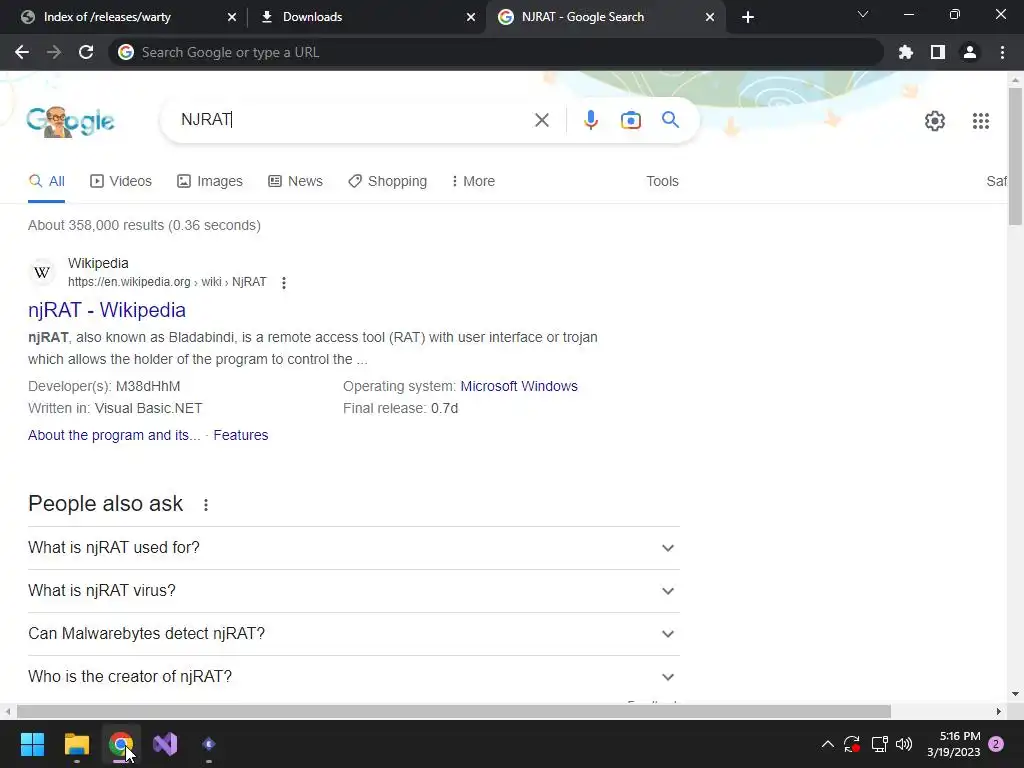Open the taskbar clock and date
The height and width of the screenshot is (768, 1024).
click(953, 744)
